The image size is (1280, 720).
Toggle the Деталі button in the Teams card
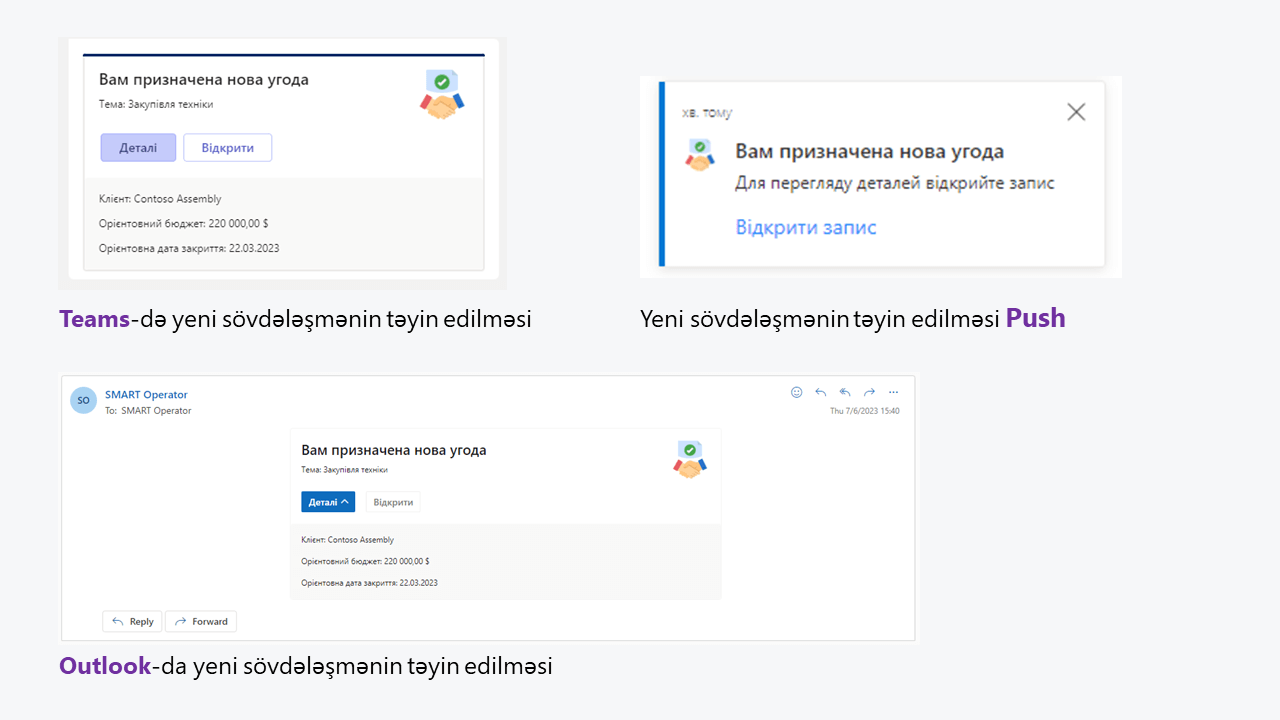[138, 148]
